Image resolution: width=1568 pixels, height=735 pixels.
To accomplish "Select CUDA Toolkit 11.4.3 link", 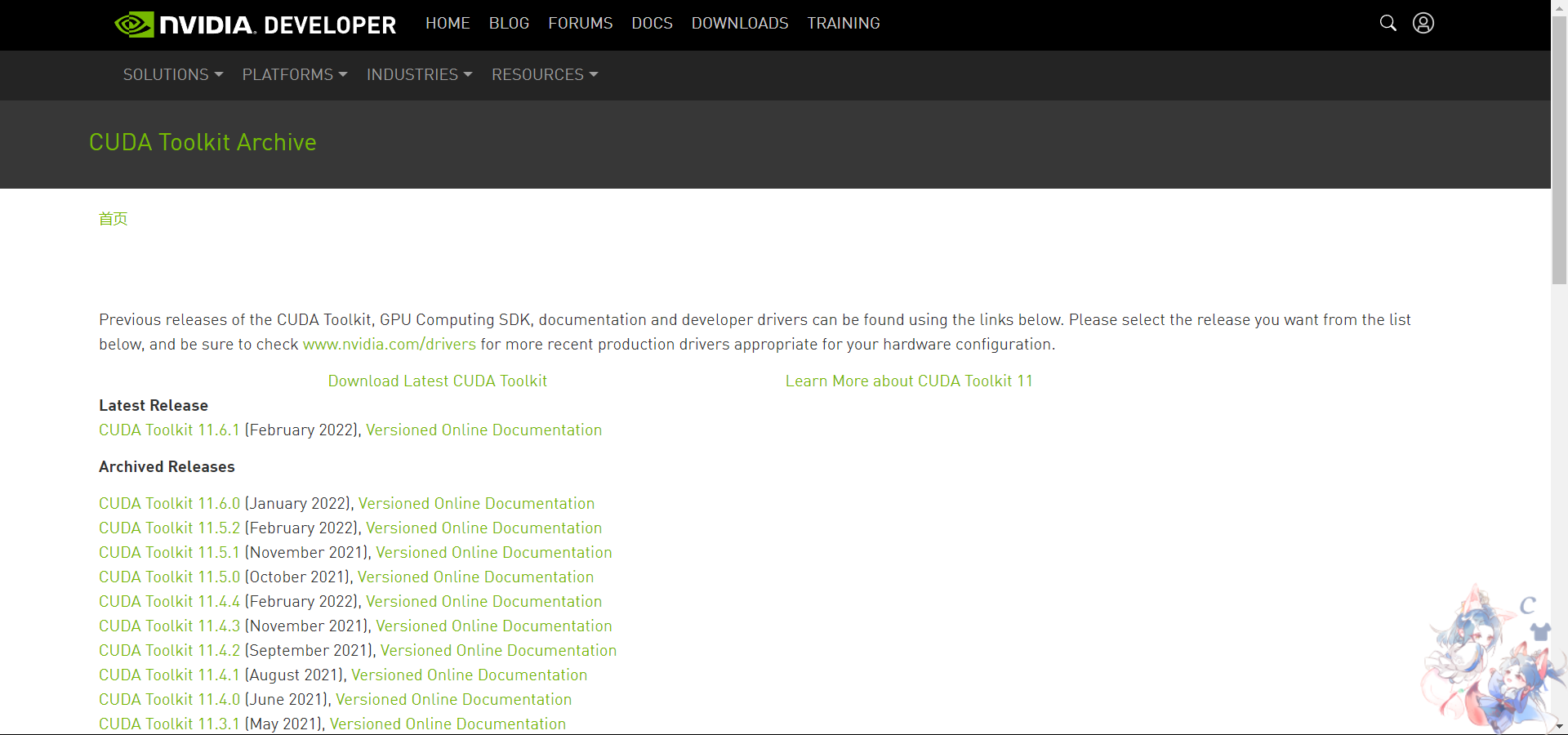I will (170, 626).
